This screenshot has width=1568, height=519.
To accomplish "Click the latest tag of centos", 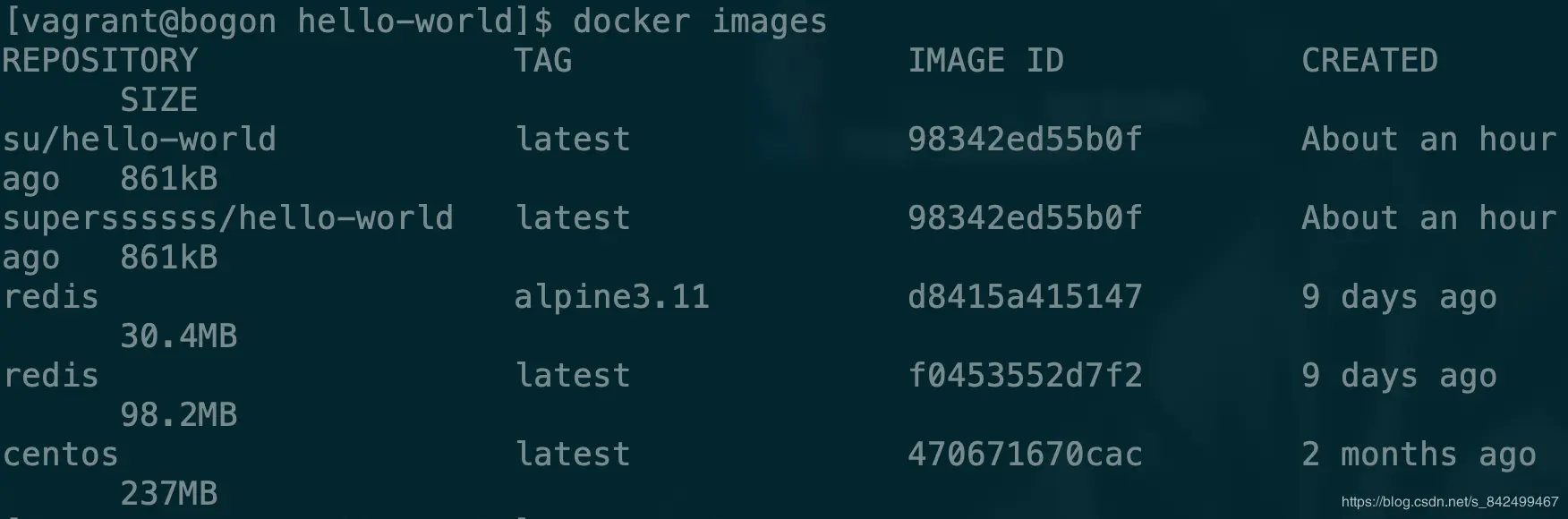I will (x=573, y=454).
